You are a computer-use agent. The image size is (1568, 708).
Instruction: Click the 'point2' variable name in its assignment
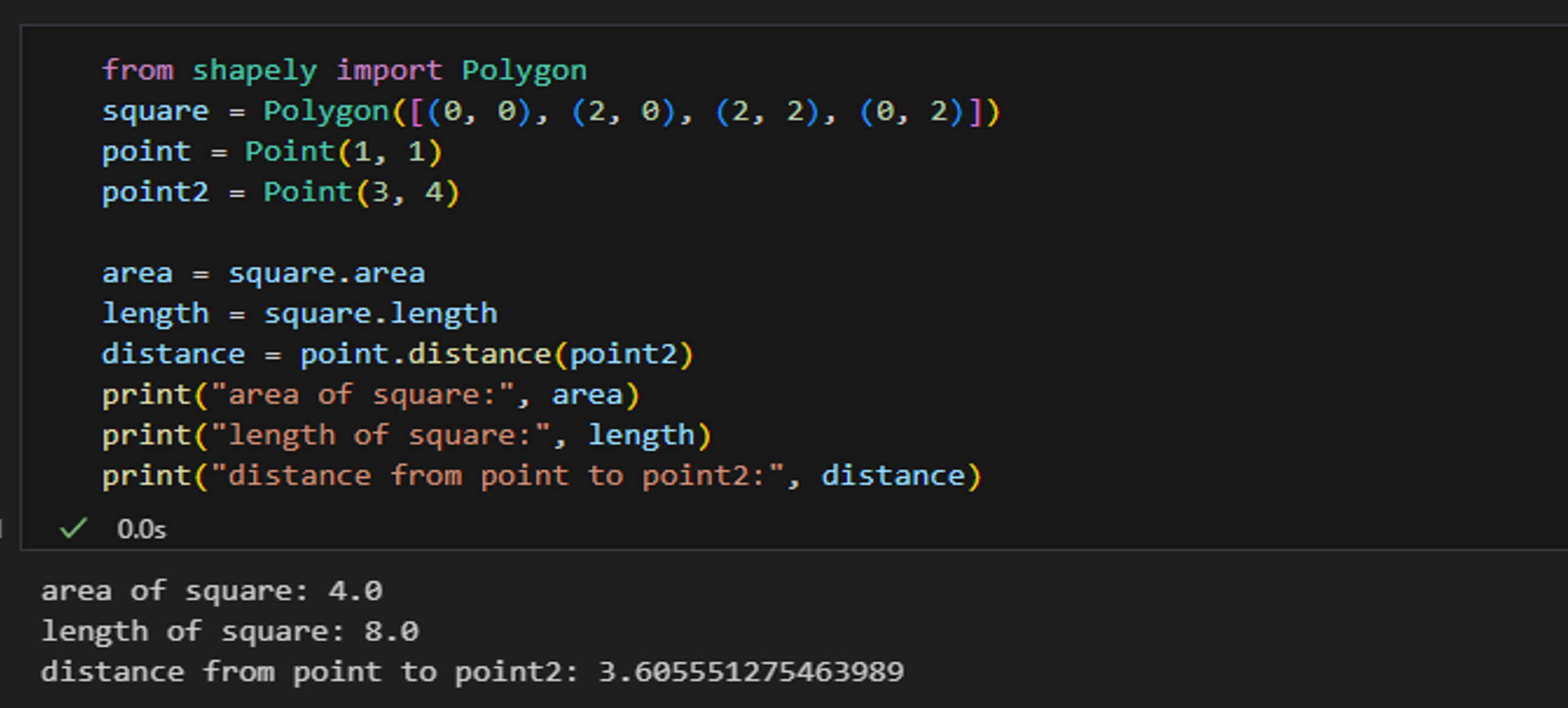[x=155, y=192]
